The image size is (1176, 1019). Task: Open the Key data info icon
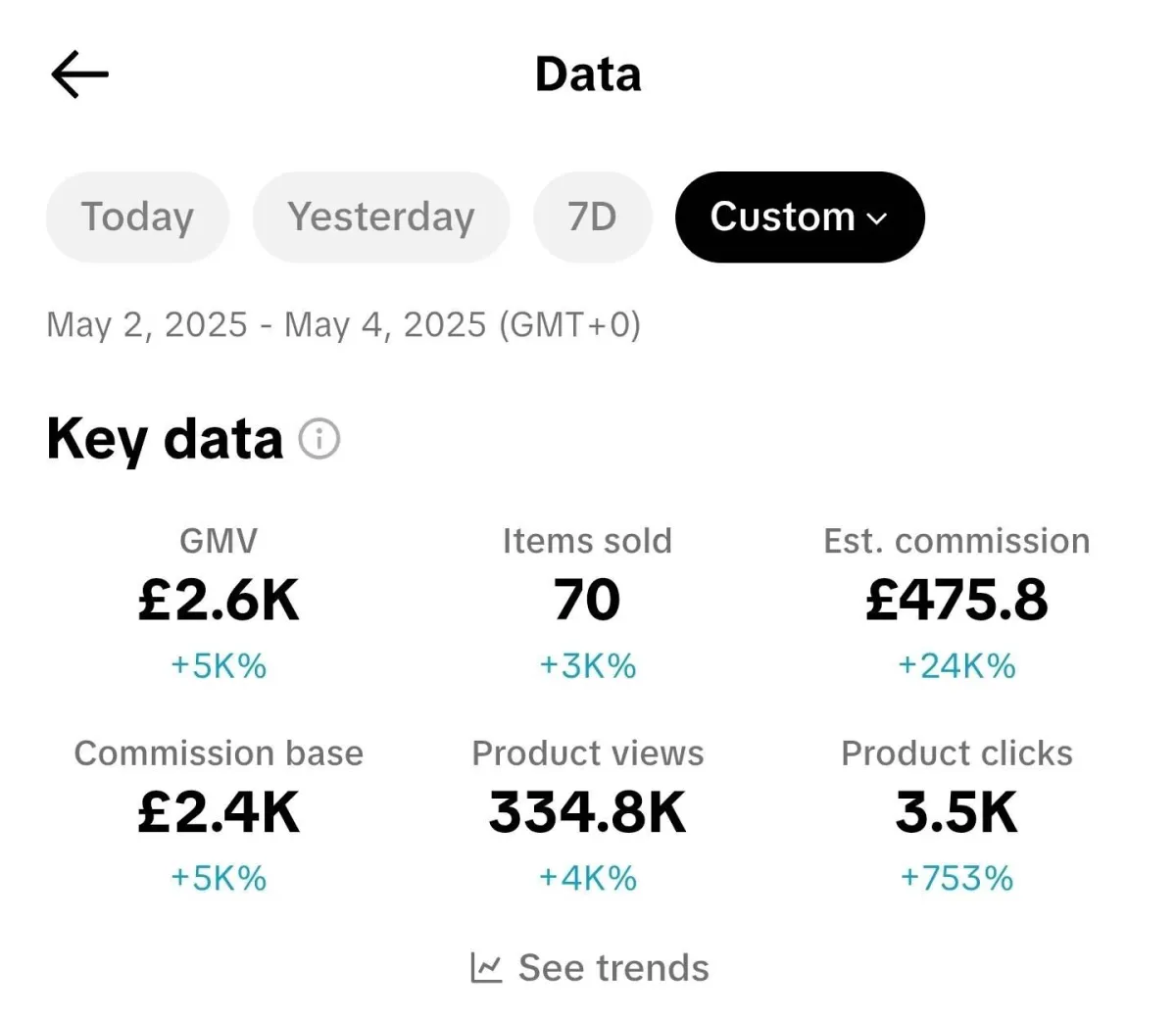(x=319, y=439)
